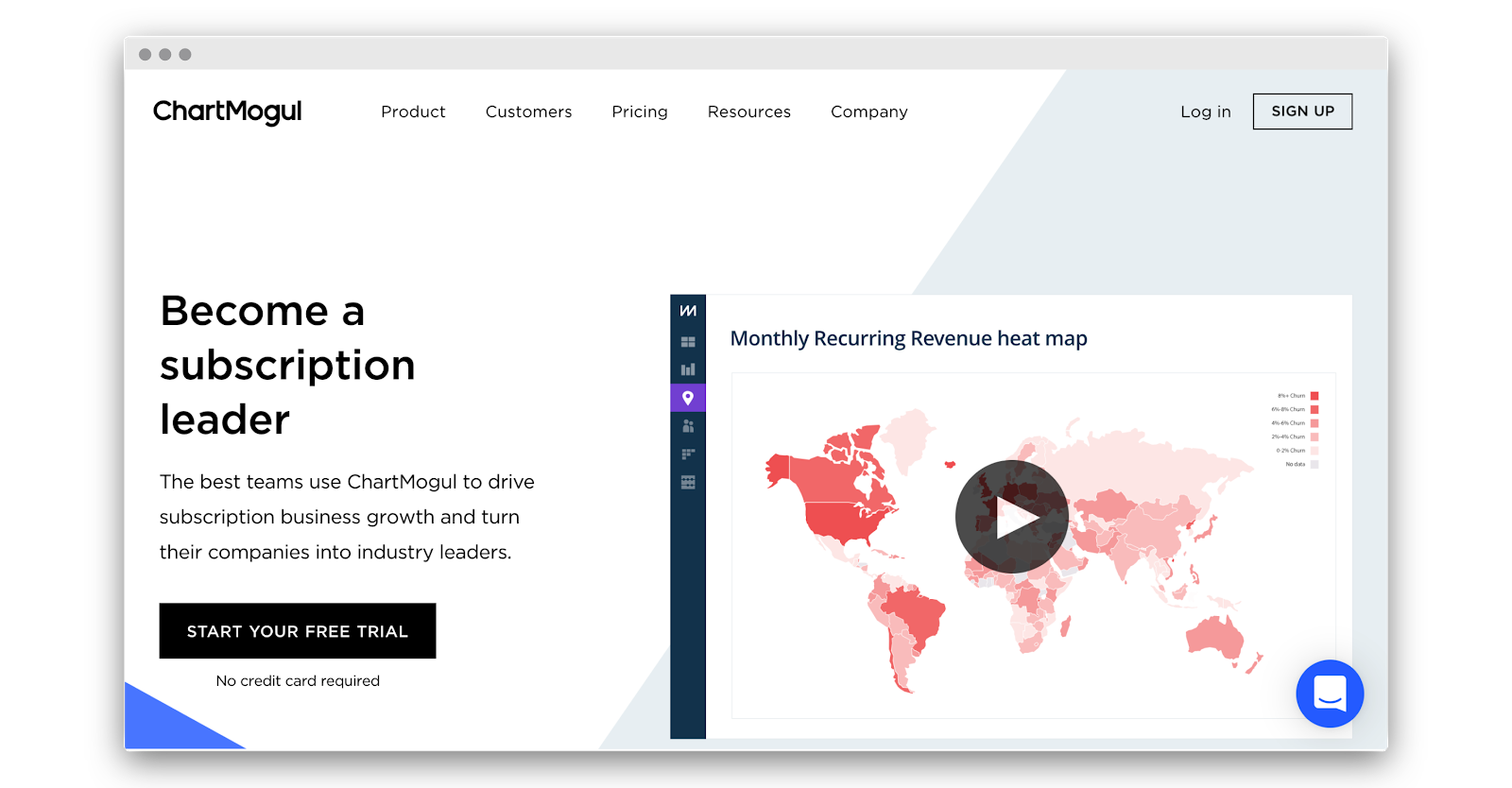Click the 0-2% Churn legend swatch
The height and width of the screenshot is (788, 1512).
1314,451
